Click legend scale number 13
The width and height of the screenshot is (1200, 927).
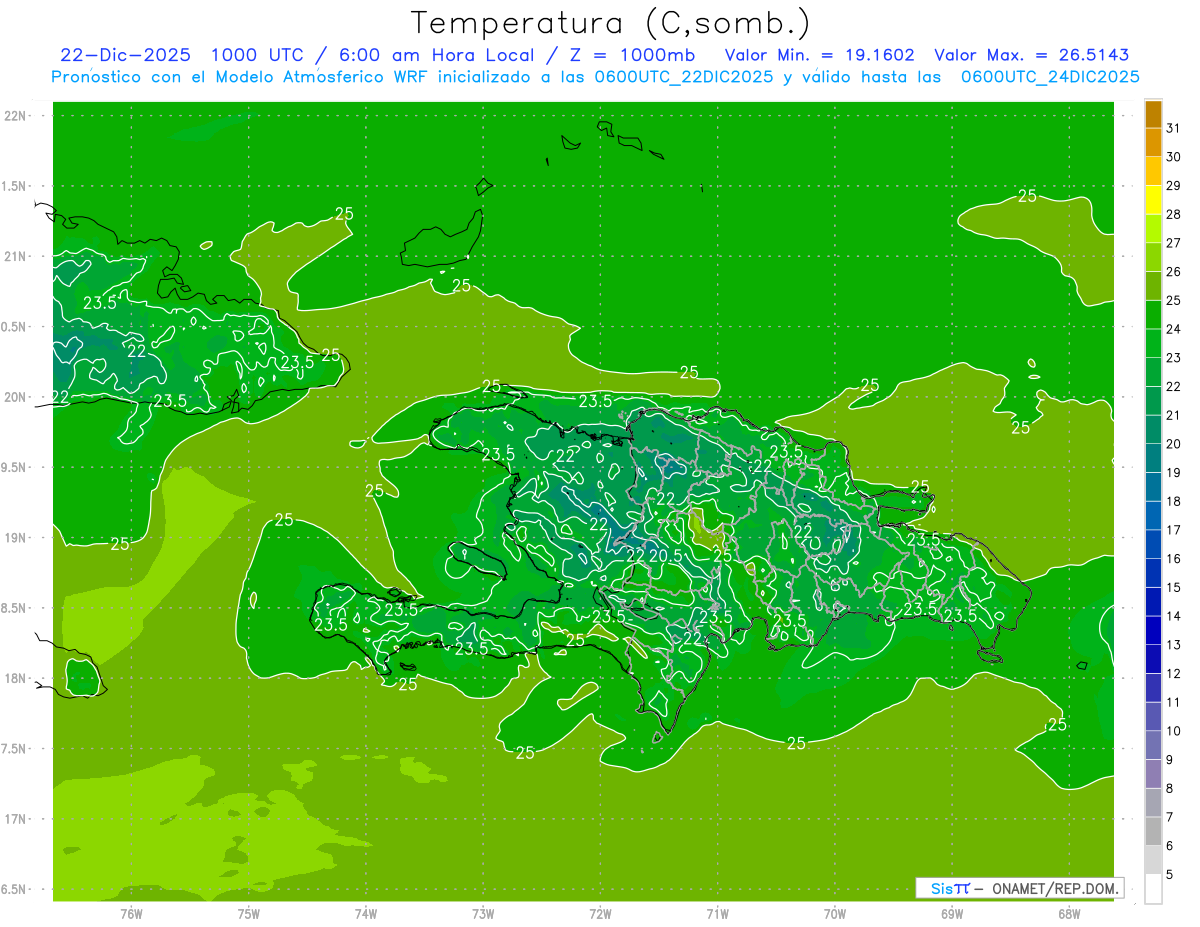pyautogui.click(x=1173, y=645)
